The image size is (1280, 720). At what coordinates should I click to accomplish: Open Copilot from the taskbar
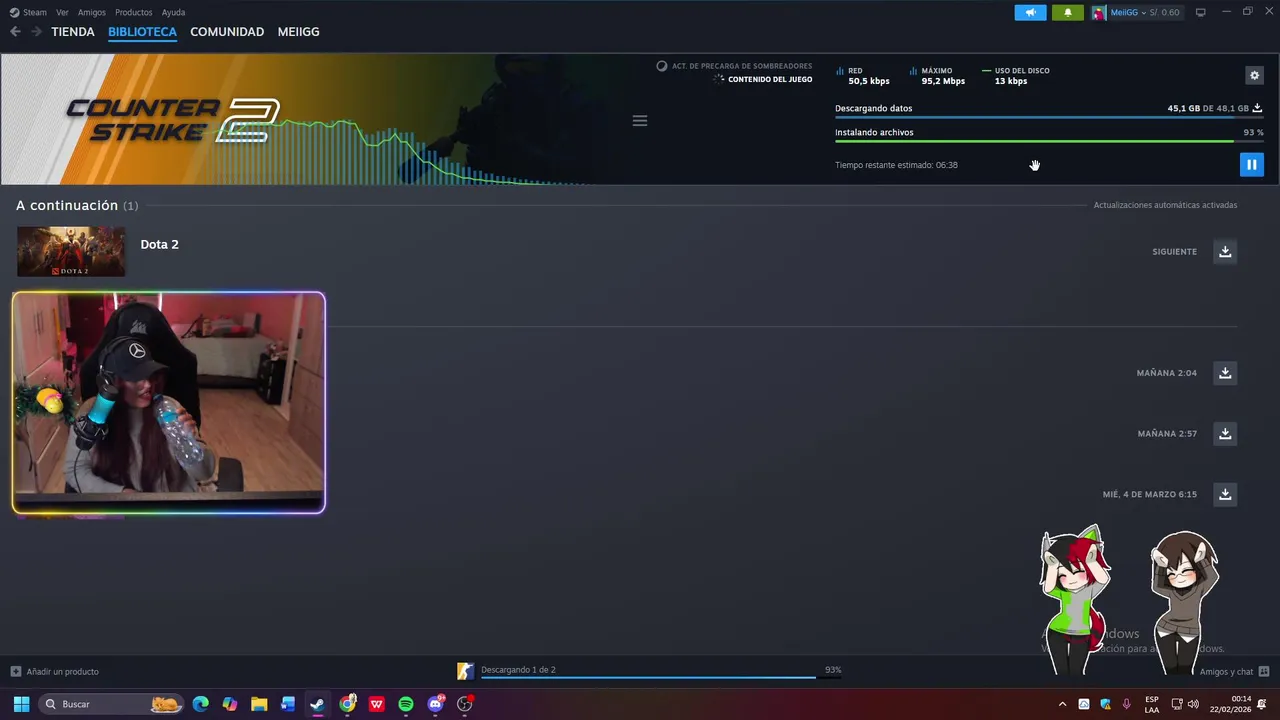(229, 704)
